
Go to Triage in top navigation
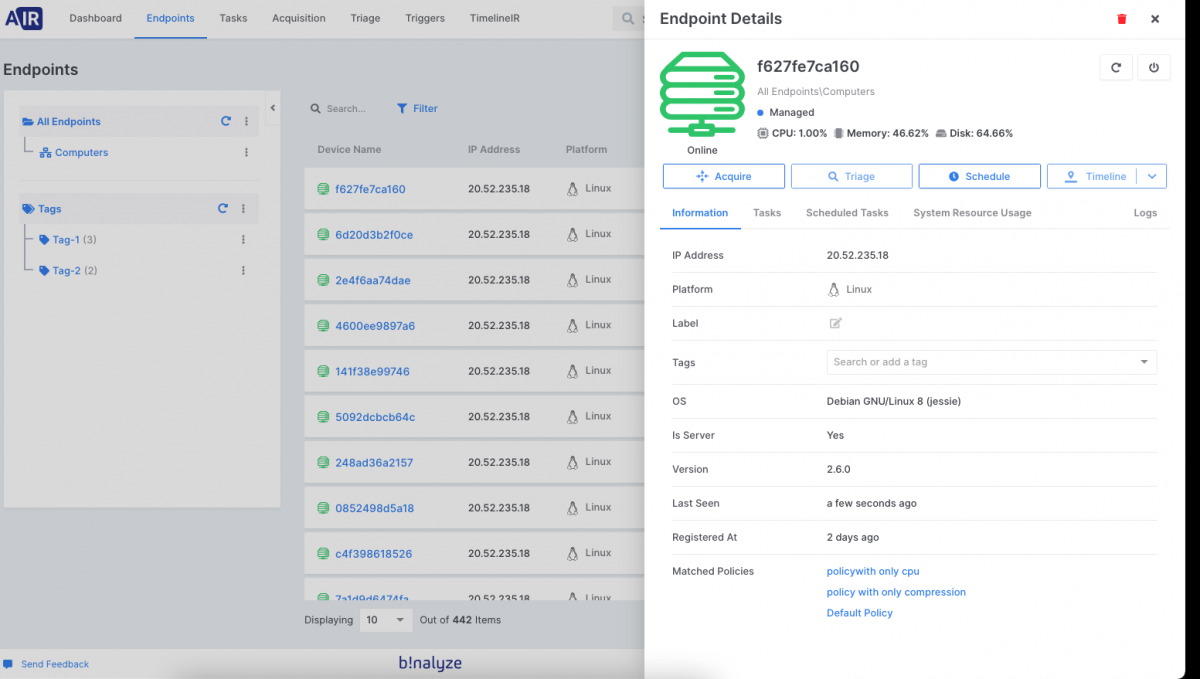tap(365, 18)
